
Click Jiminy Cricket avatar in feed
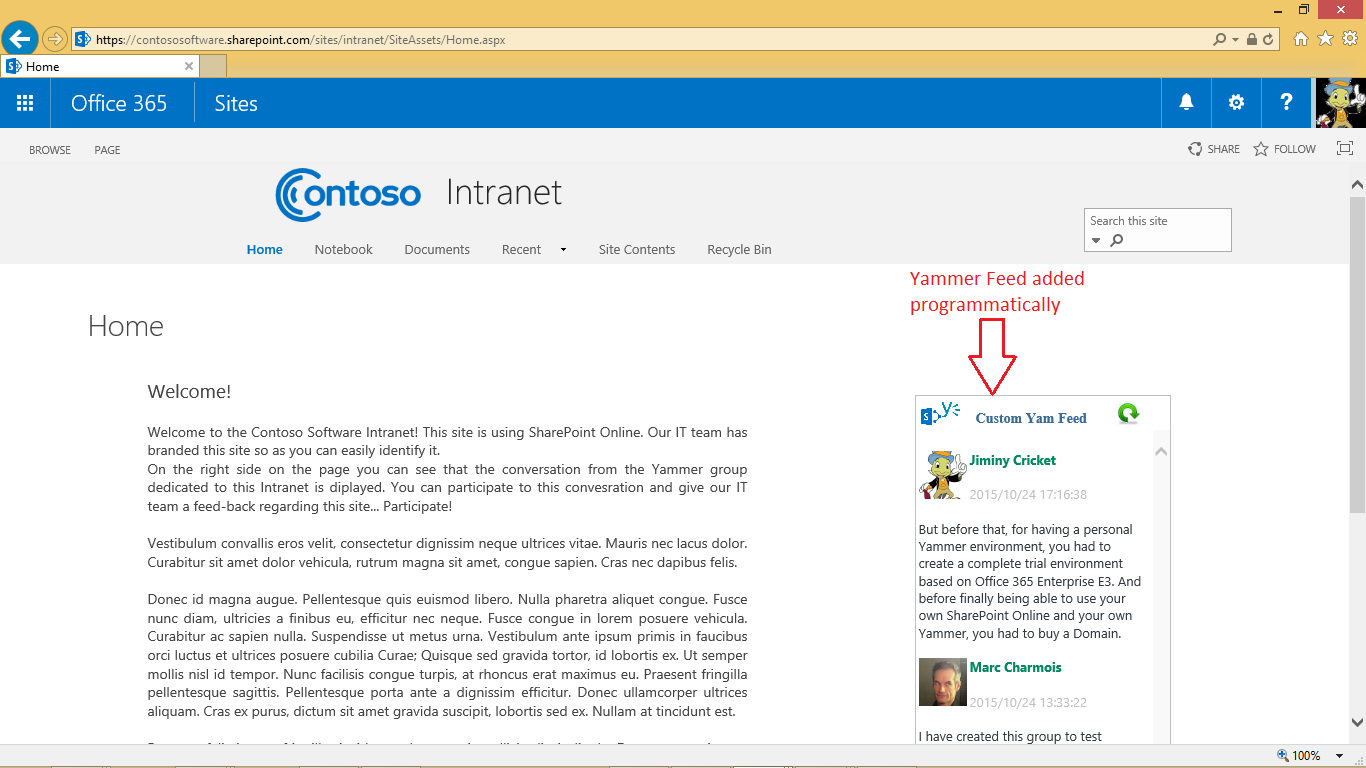[x=943, y=474]
